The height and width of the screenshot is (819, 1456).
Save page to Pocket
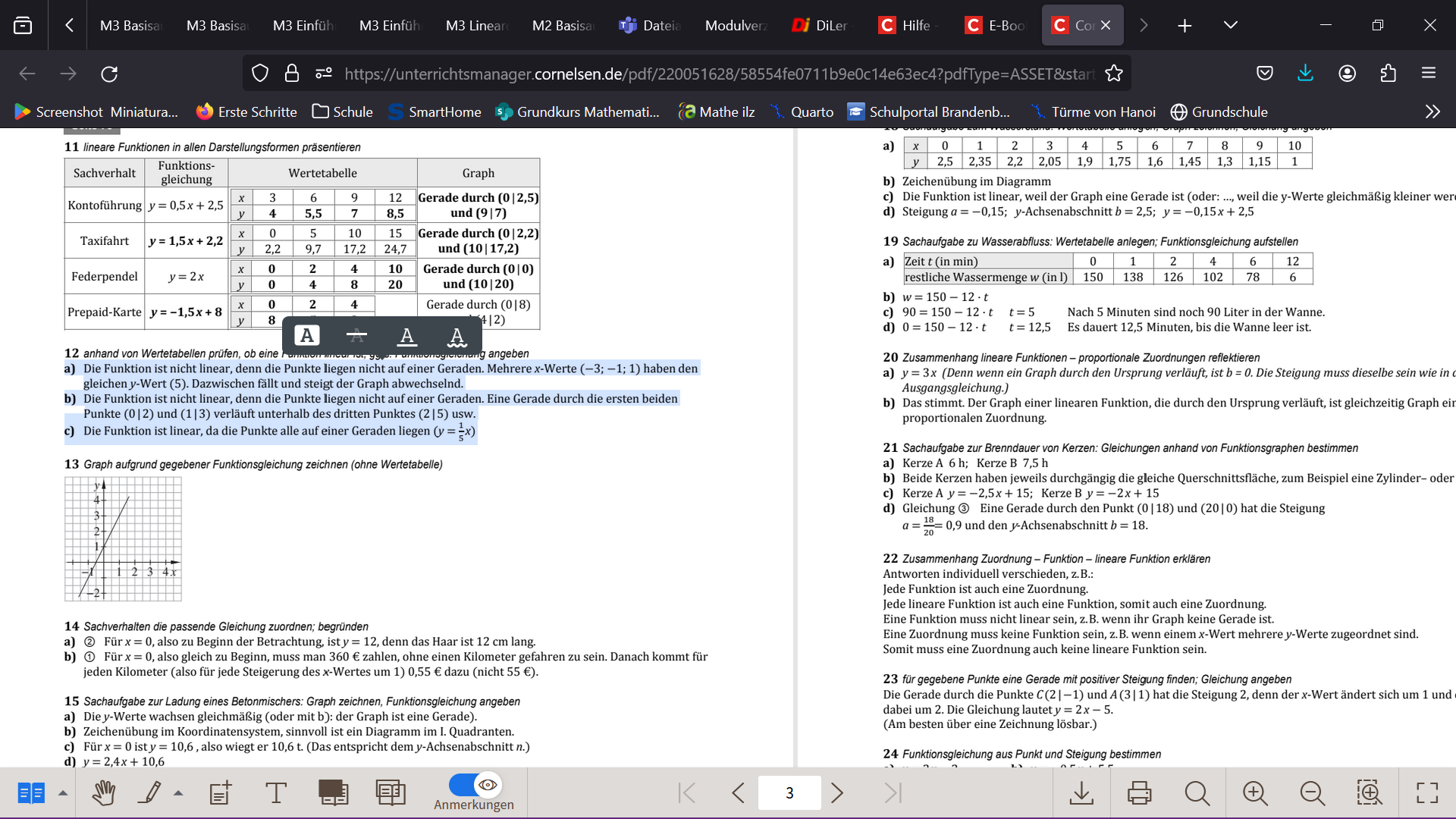point(1265,74)
